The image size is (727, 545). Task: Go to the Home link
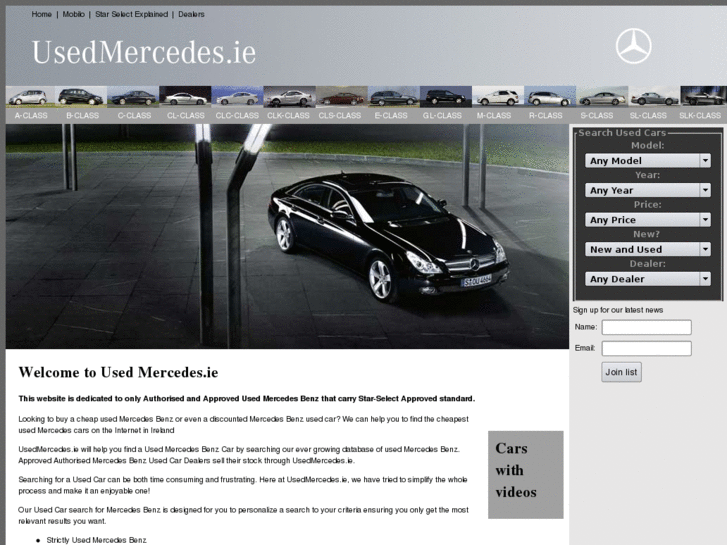point(41,14)
